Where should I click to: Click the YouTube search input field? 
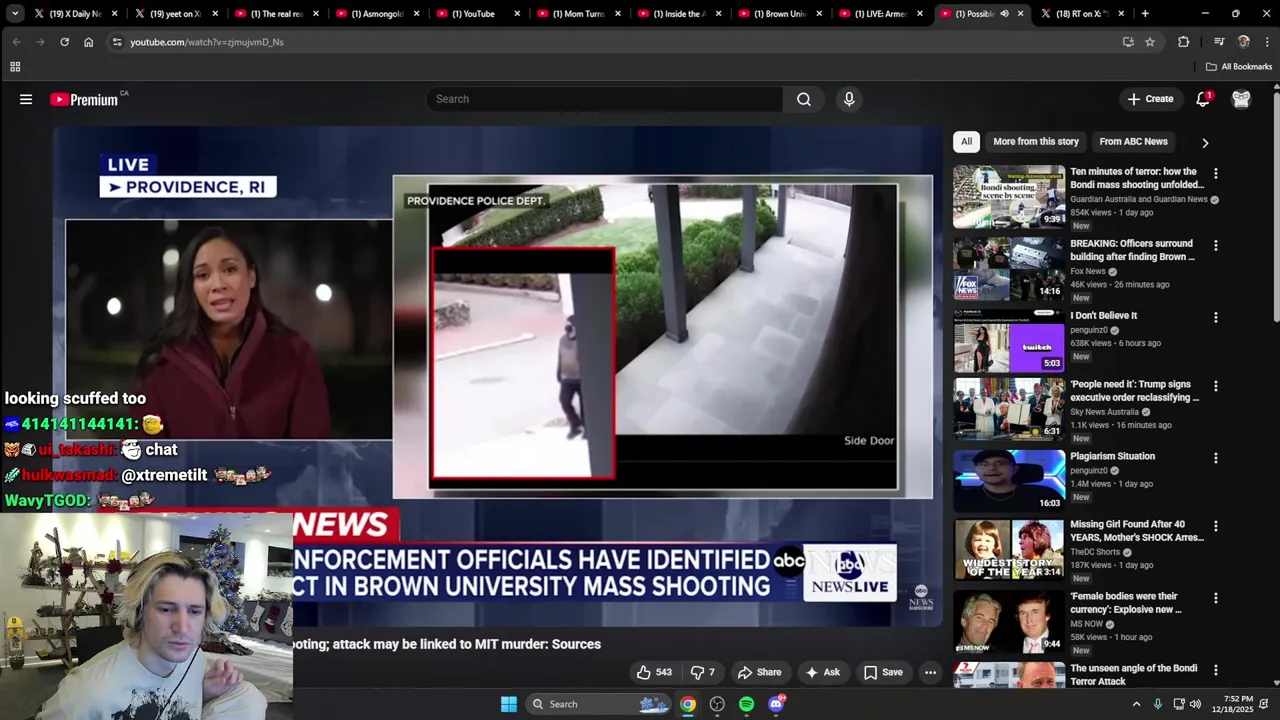605,99
